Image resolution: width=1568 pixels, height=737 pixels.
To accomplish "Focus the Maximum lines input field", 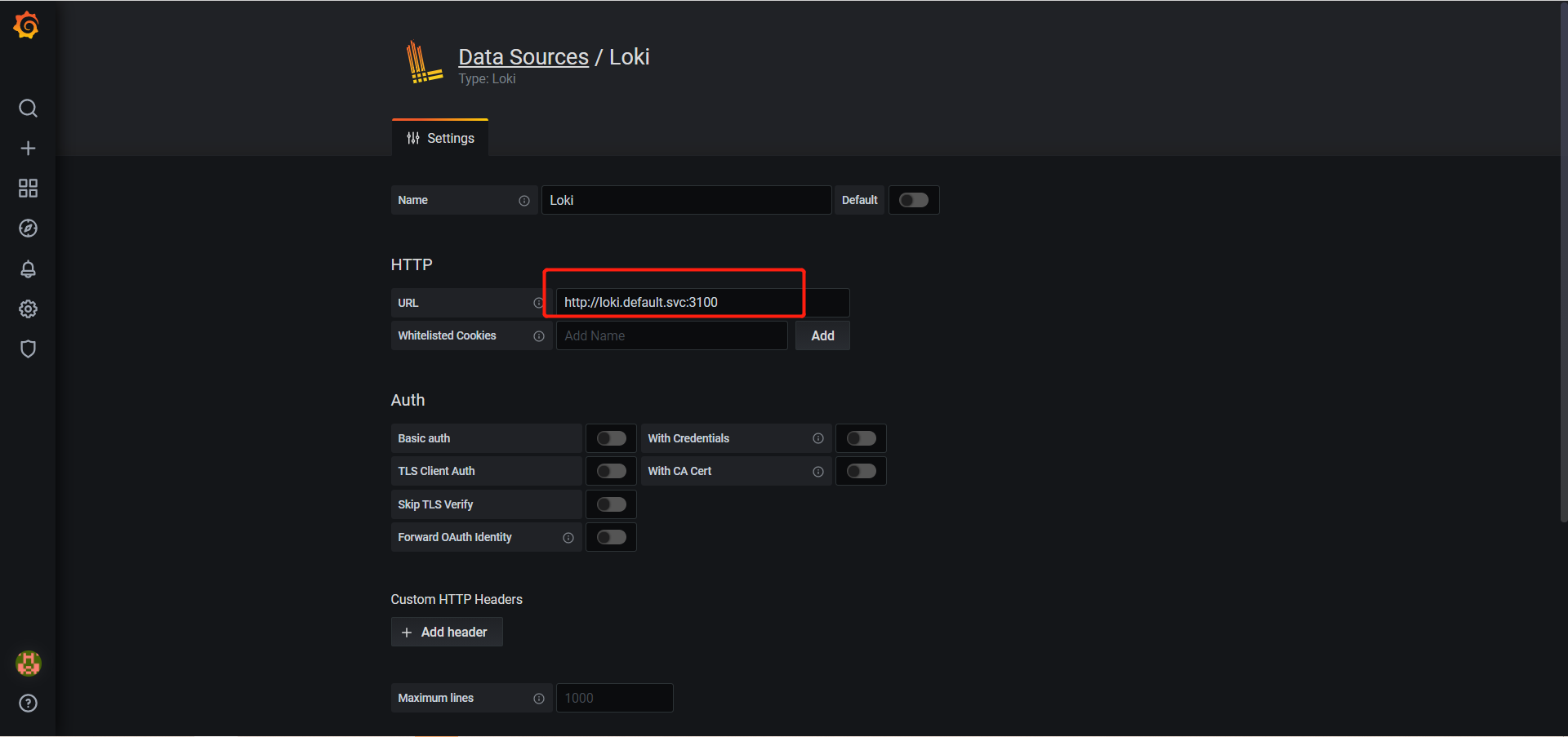I will [x=614, y=698].
